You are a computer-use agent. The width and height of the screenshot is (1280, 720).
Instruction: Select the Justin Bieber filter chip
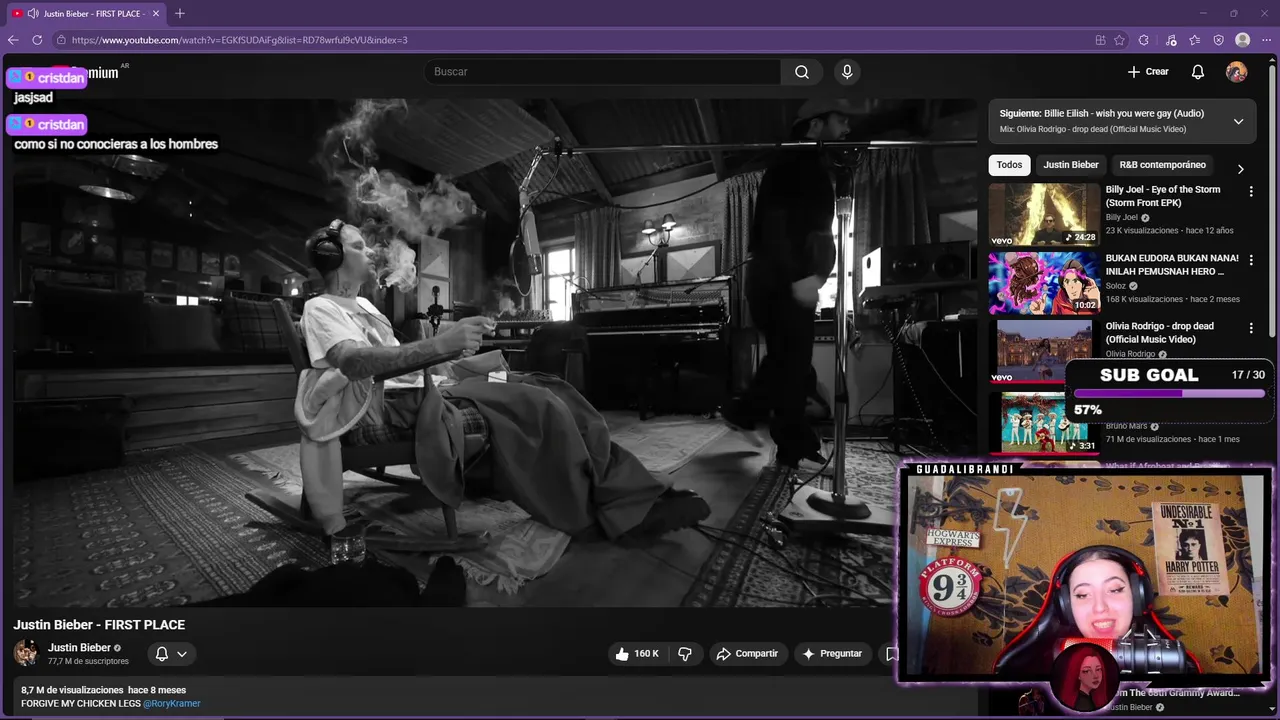pyautogui.click(x=1071, y=165)
